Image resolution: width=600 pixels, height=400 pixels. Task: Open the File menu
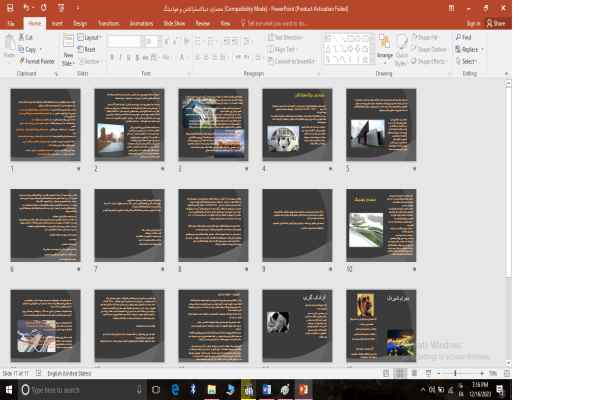[x=10, y=22]
